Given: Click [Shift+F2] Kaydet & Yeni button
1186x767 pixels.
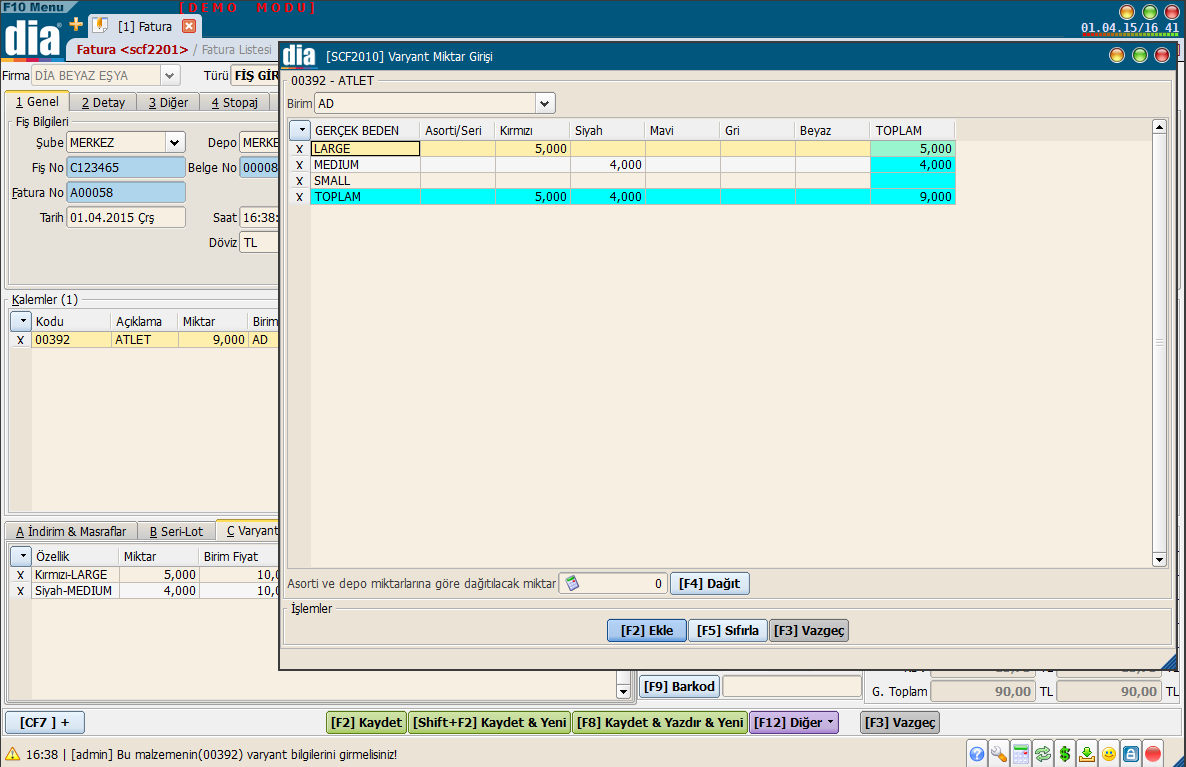Looking at the screenshot, I should (489, 722).
